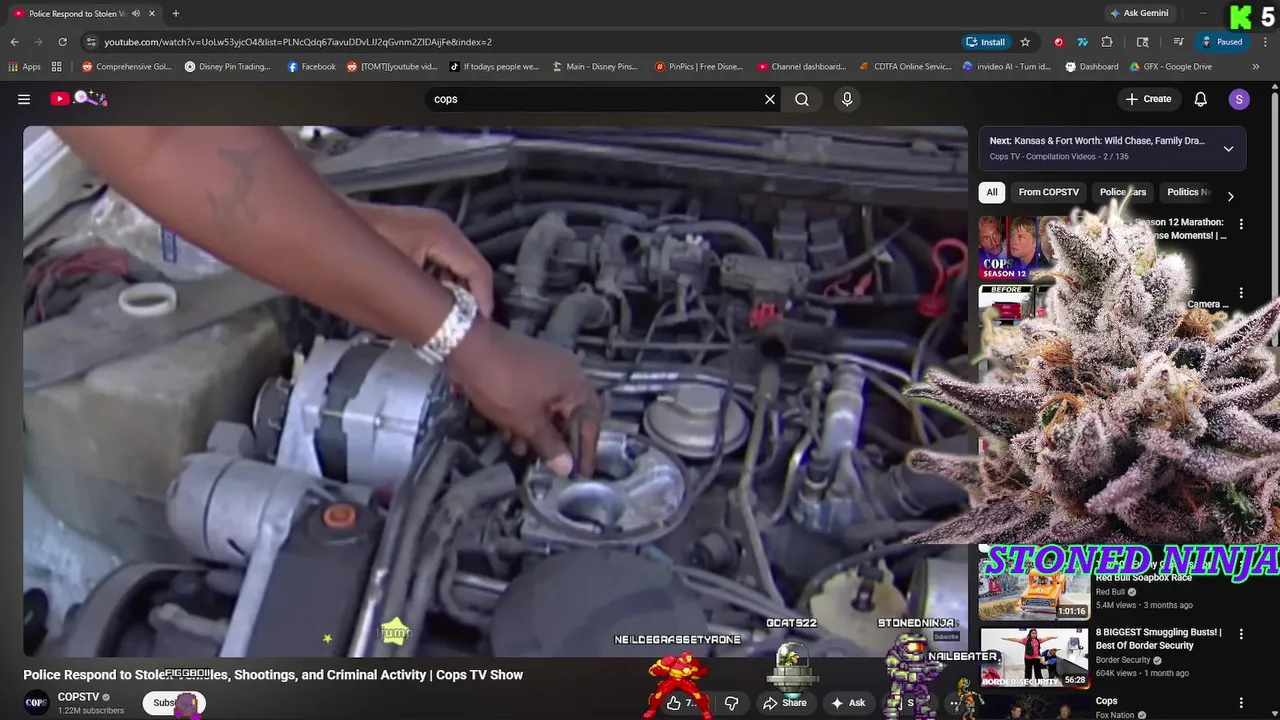Viewport: 1280px width, 720px height.
Task: Open the invideo AI bookmark
Action: [x=1007, y=67]
